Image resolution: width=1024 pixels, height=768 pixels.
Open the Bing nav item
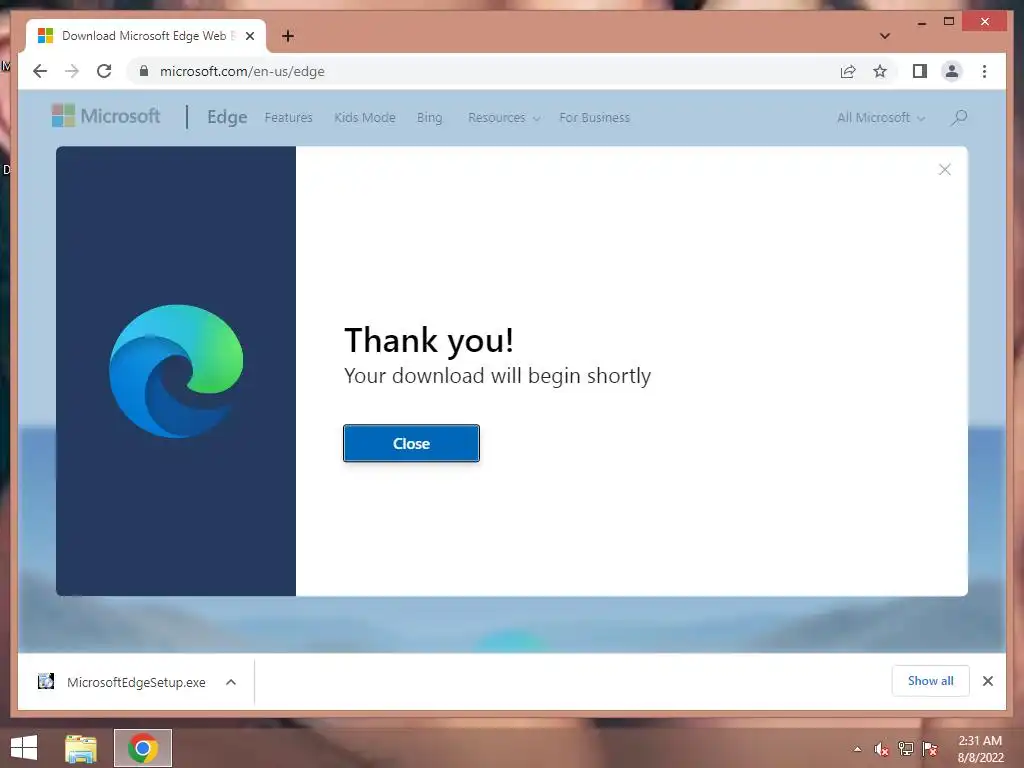(429, 118)
